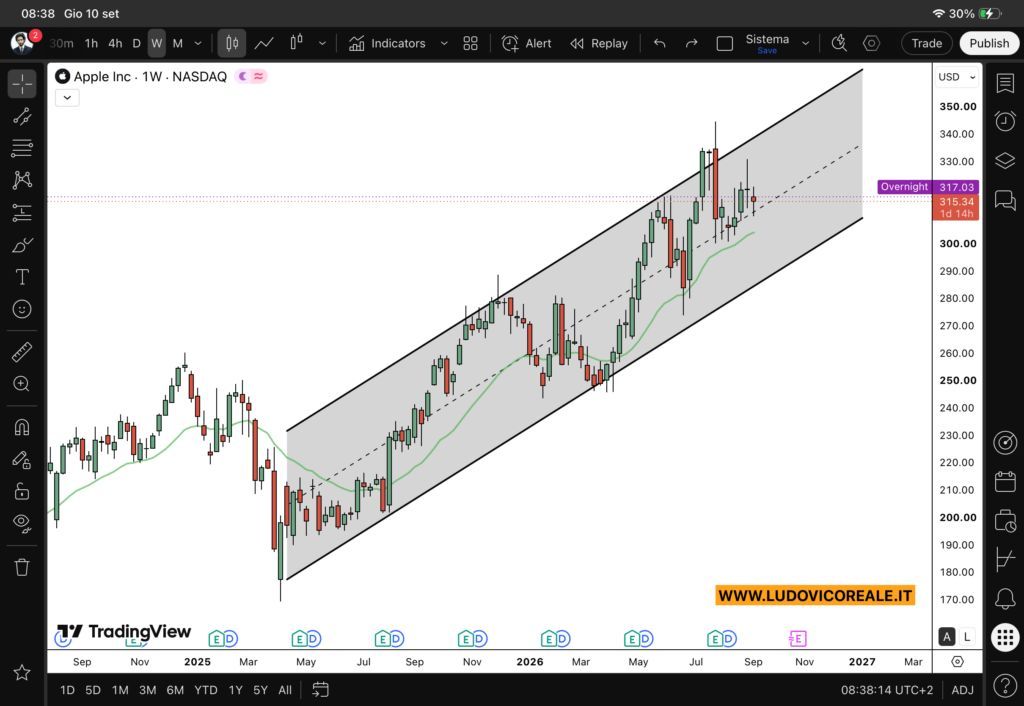Open the Trade panel
Screen dimensions: 1024x706
tap(927, 43)
